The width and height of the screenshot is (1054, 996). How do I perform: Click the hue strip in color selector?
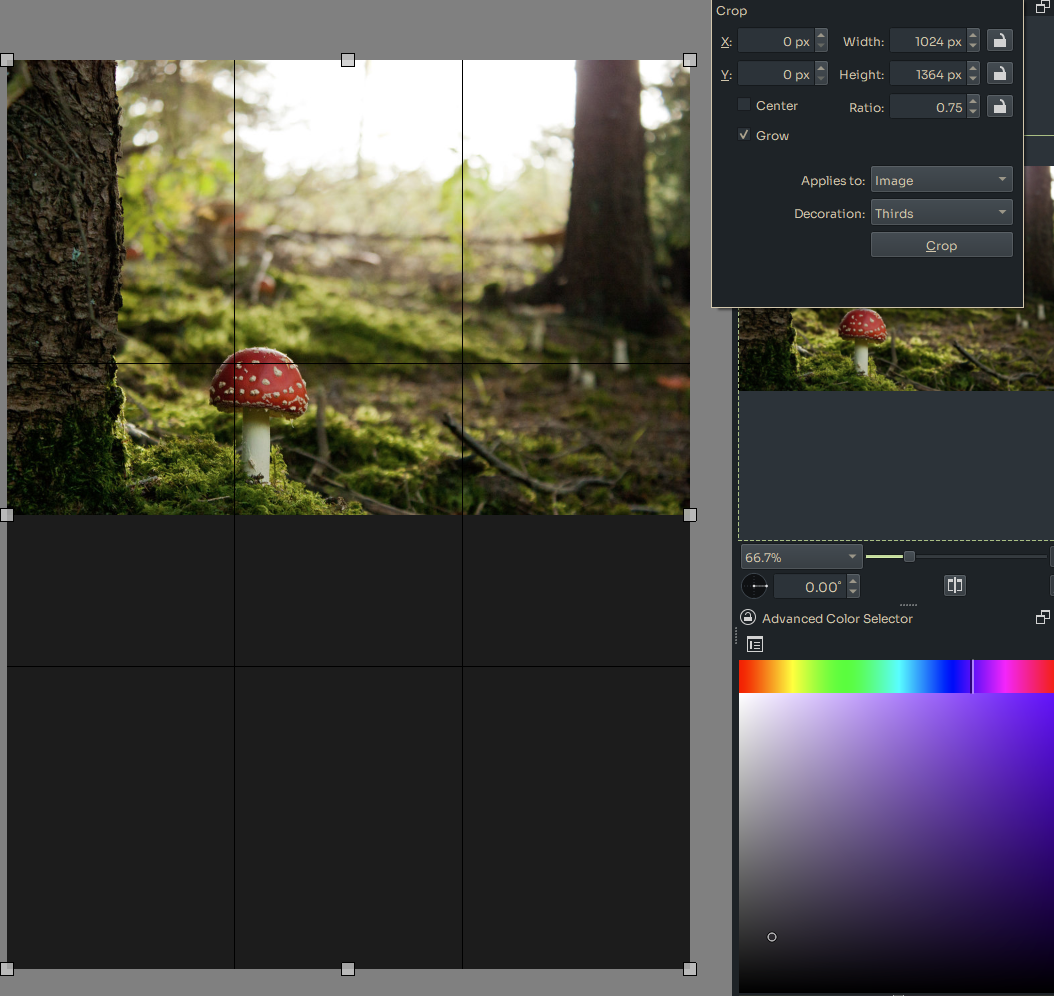click(896, 676)
